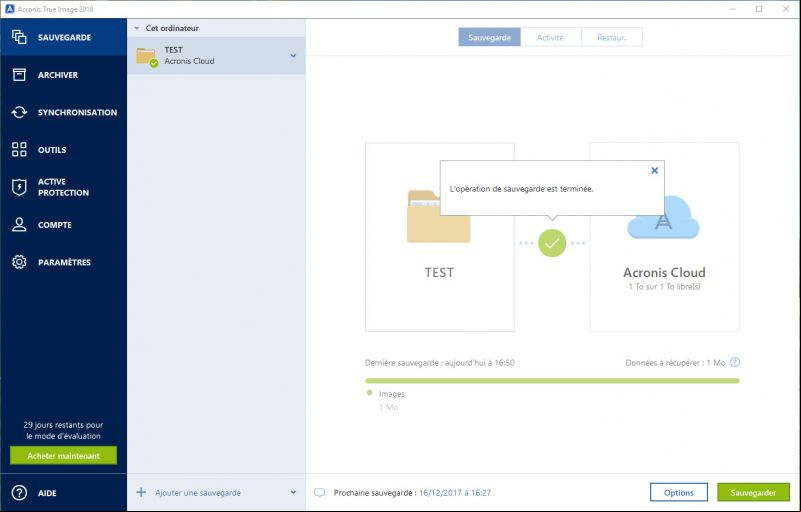The image size is (801, 512).
Task: Click the Acronis Cloud destination name
Action: coord(664,272)
